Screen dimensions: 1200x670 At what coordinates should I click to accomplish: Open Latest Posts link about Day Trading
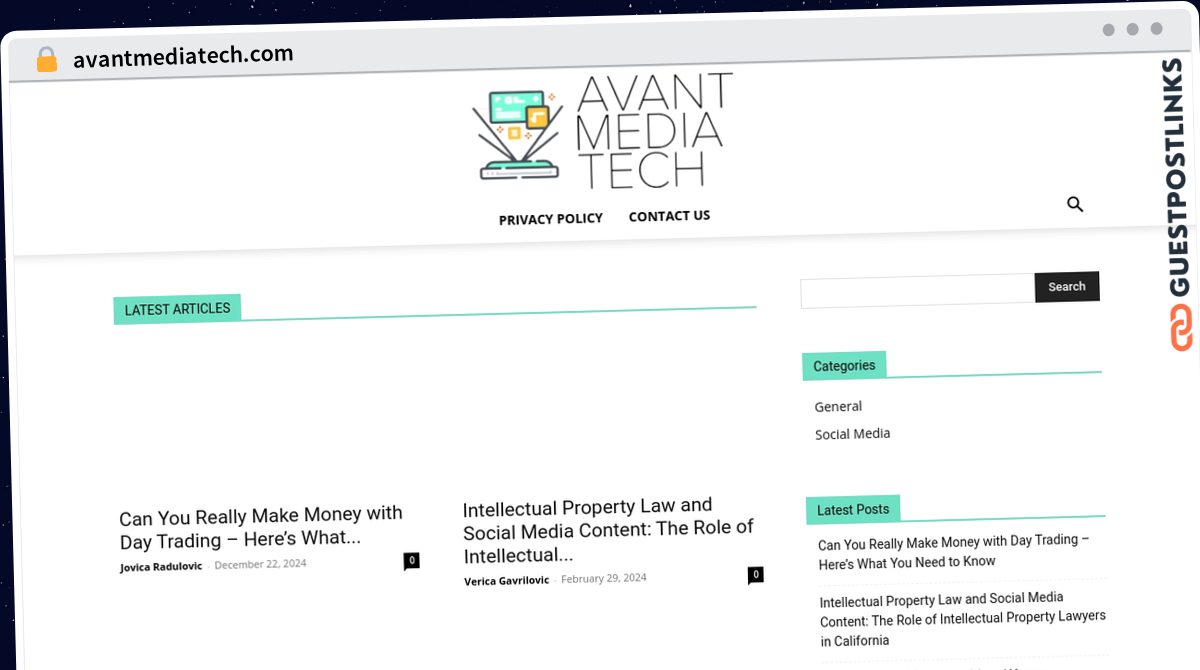954,551
